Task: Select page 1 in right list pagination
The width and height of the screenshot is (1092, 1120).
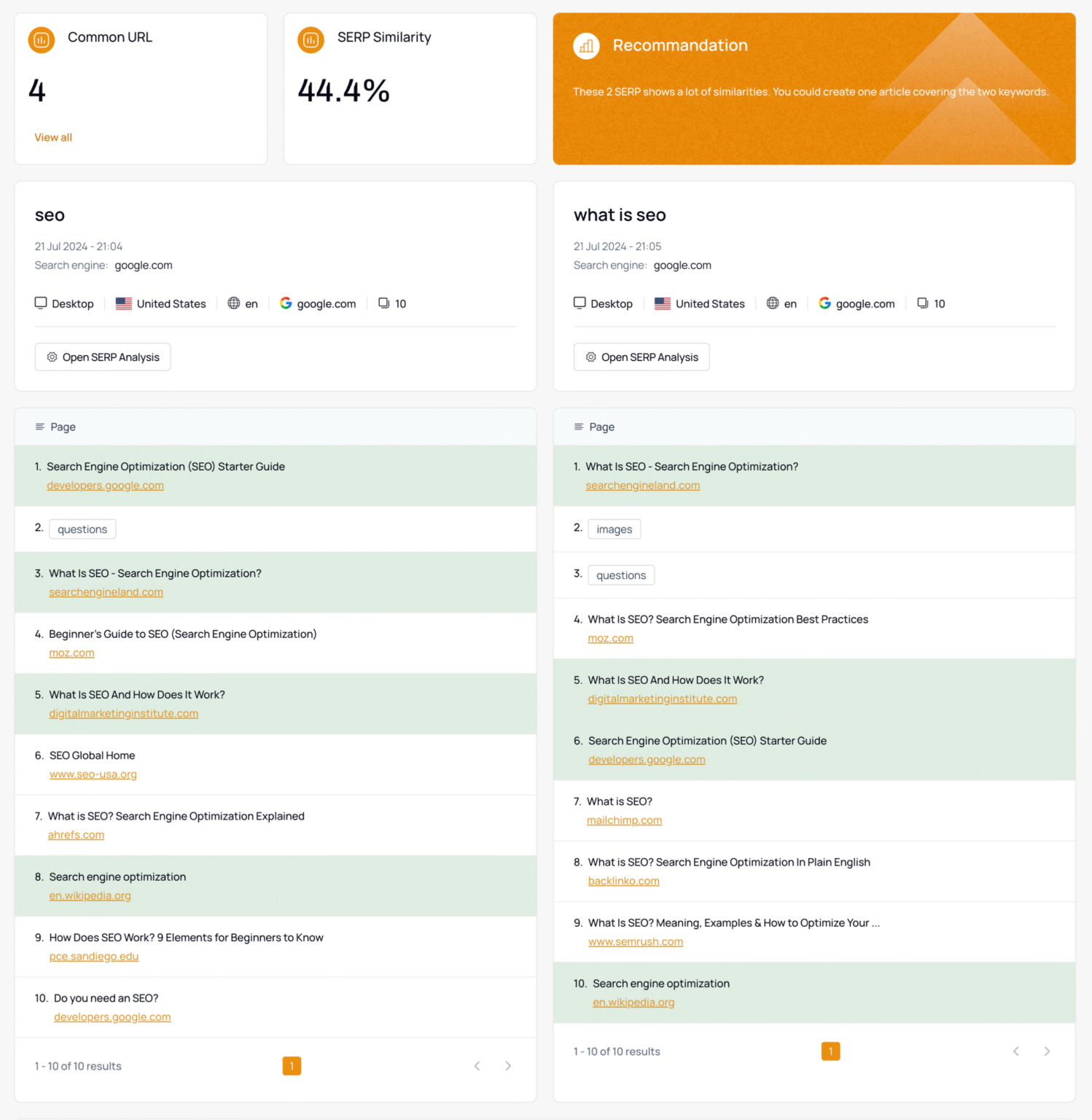Action: pyautogui.click(x=830, y=1051)
